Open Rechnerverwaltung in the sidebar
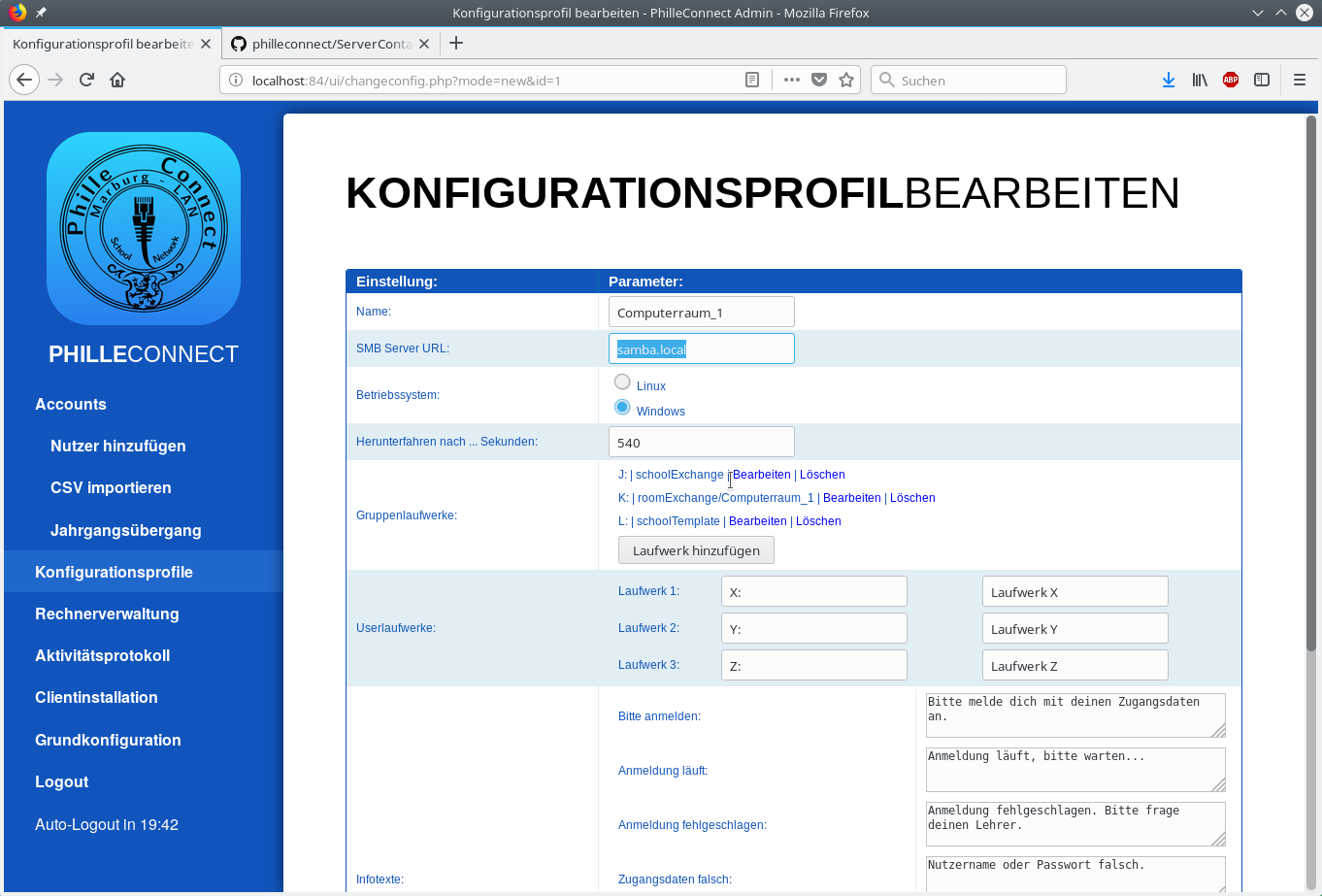The image size is (1322, 896). click(107, 614)
